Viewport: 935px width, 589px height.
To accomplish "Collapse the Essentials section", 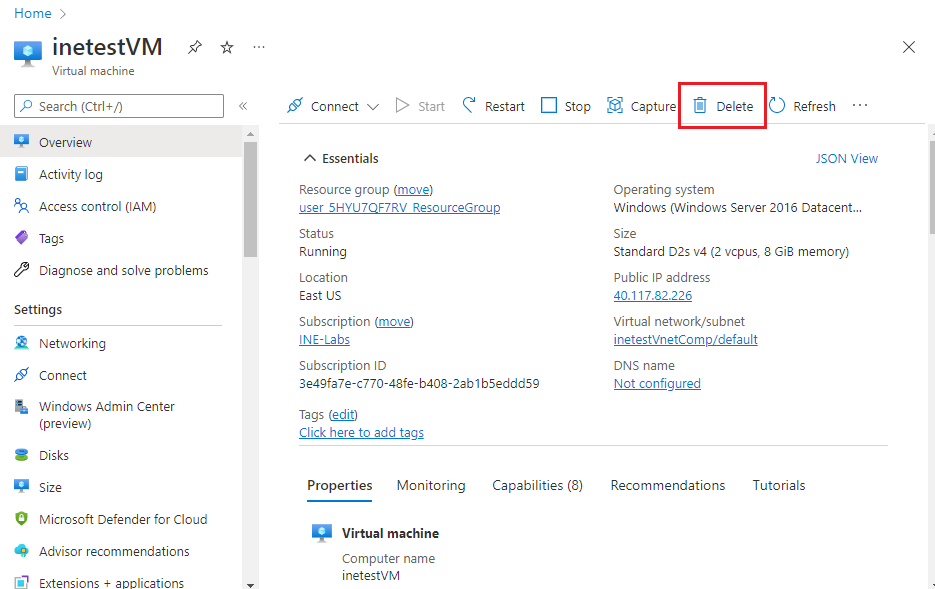I will 310,158.
